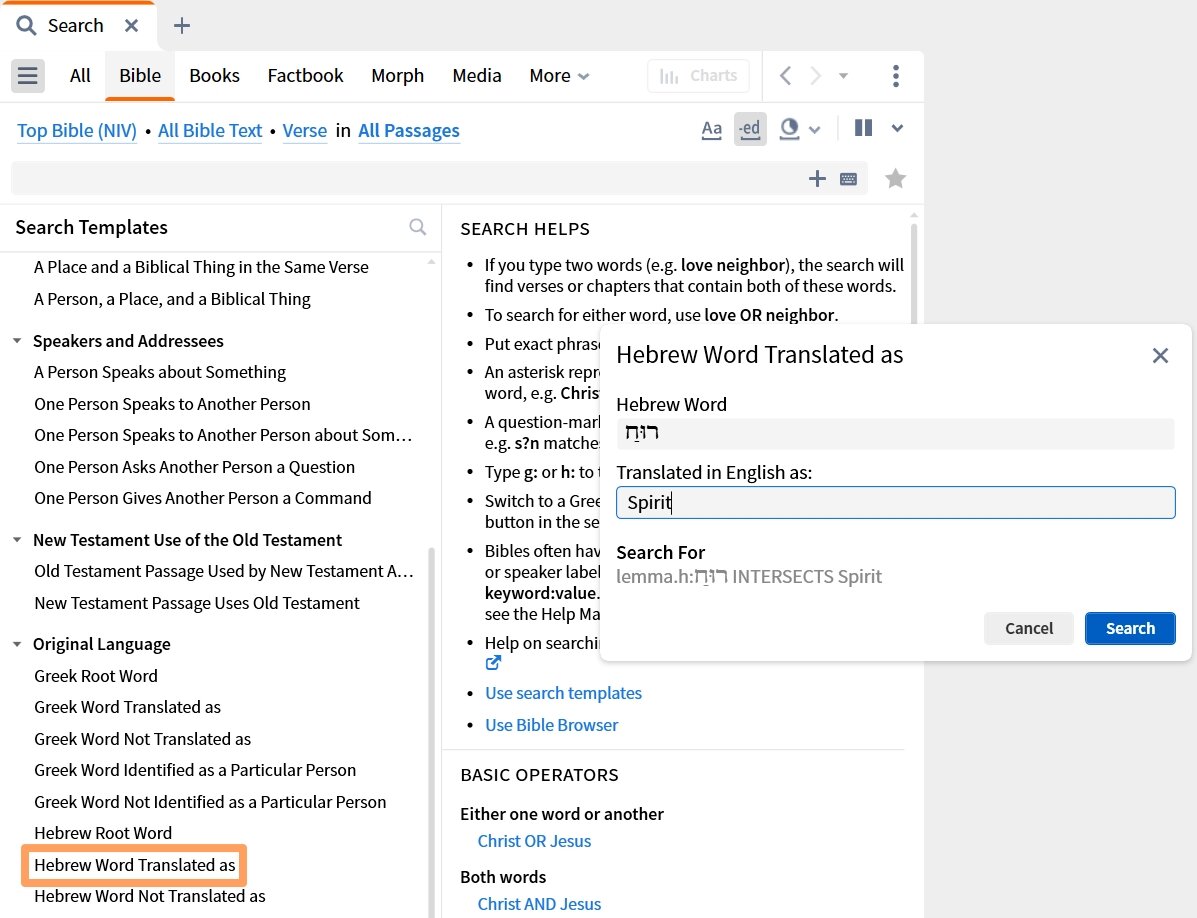The width and height of the screenshot is (1197, 918).
Task: Open the visual filter dropdown arrow
Action: click(815, 130)
